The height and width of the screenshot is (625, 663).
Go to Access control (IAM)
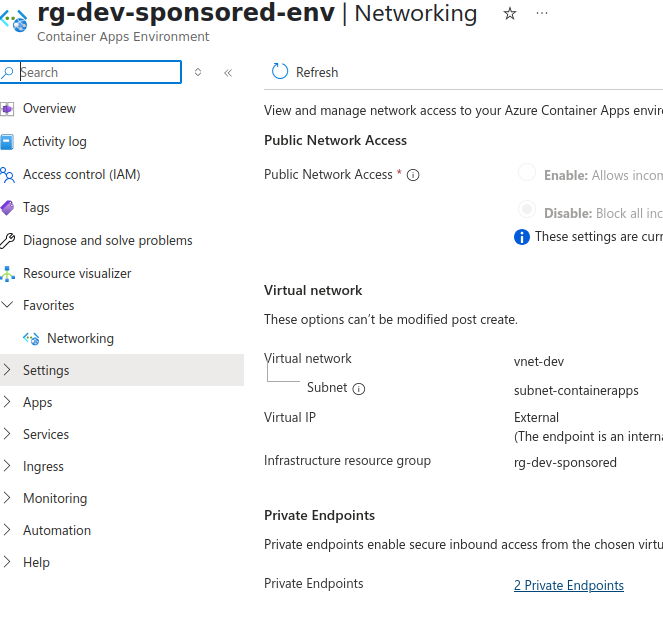[82, 175]
